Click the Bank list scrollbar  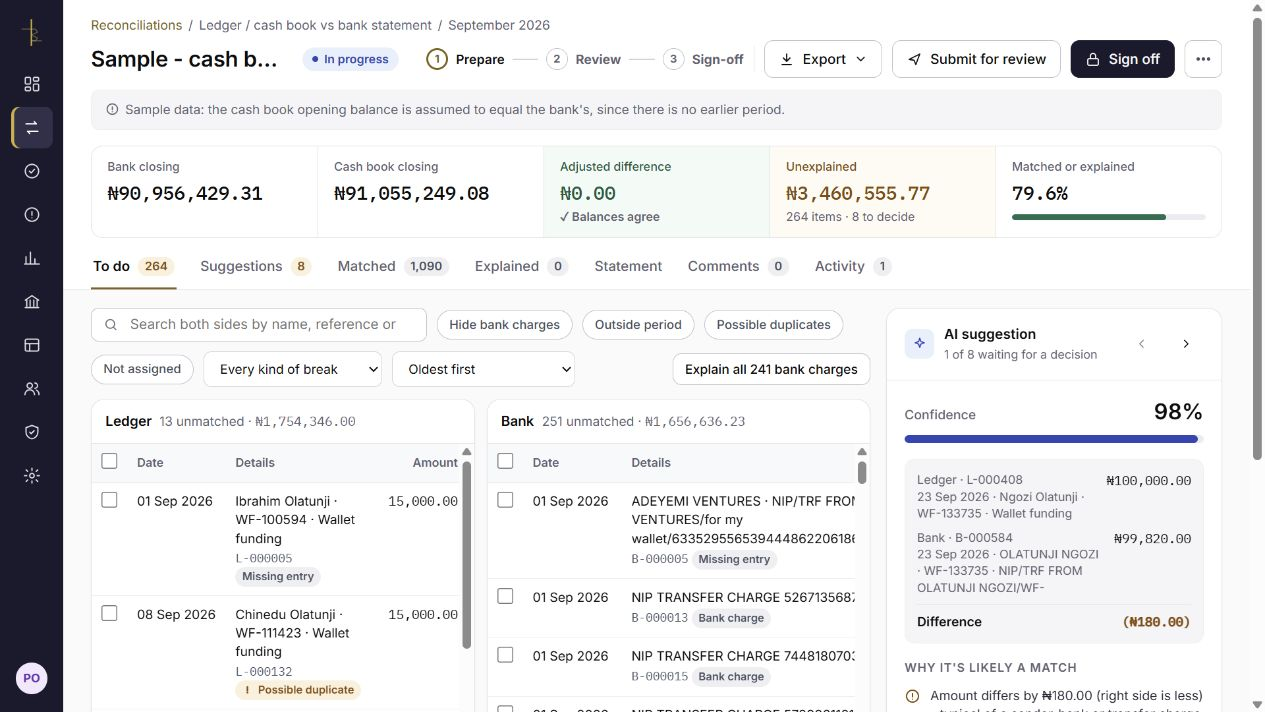[x=862, y=472]
